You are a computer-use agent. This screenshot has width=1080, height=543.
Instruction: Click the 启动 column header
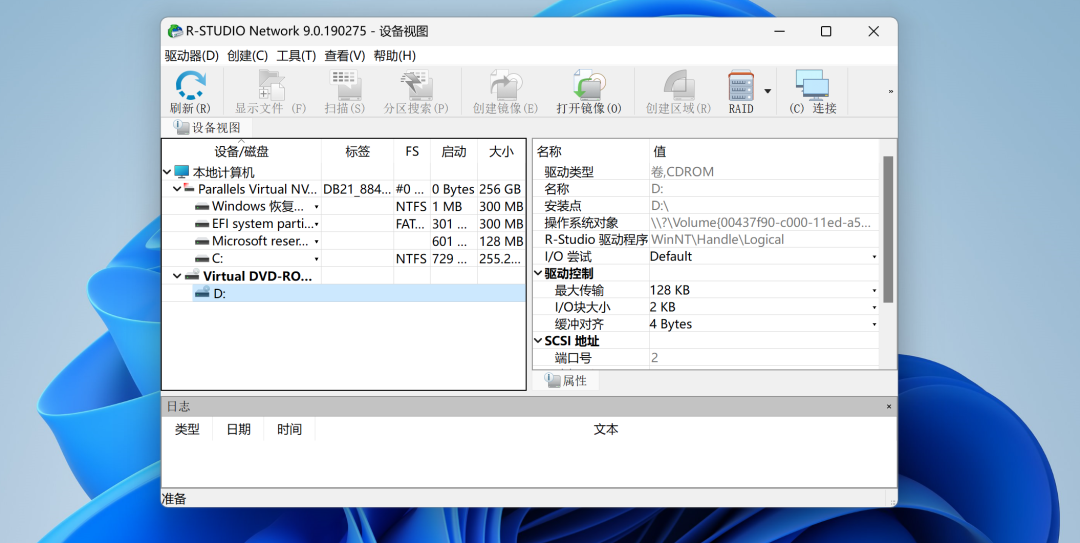click(x=453, y=152)
